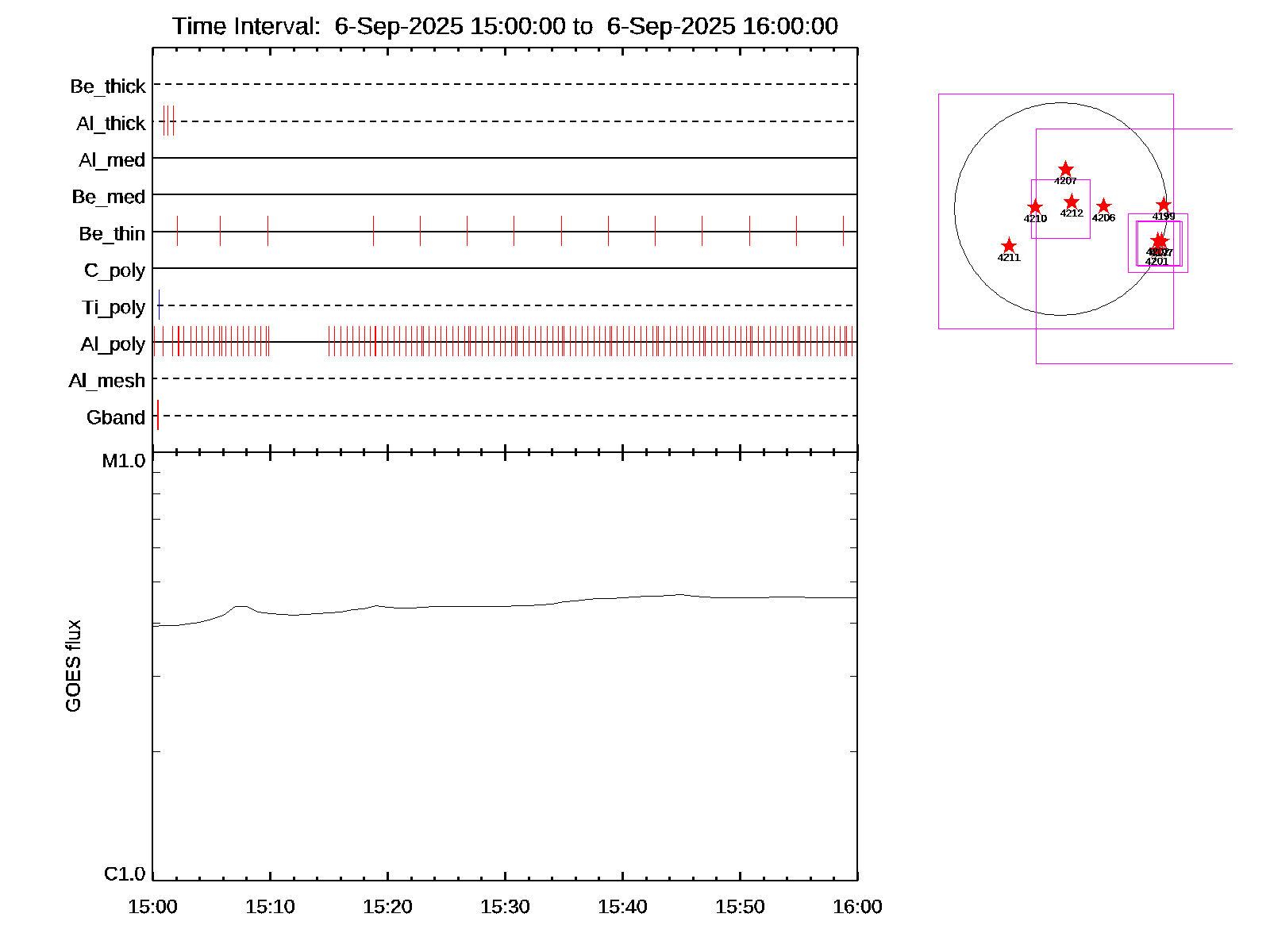Image resolution: width=1270 pixels, height=952 pixels.
Task: Select the Al_thick filter label
Action: point(111,124)
